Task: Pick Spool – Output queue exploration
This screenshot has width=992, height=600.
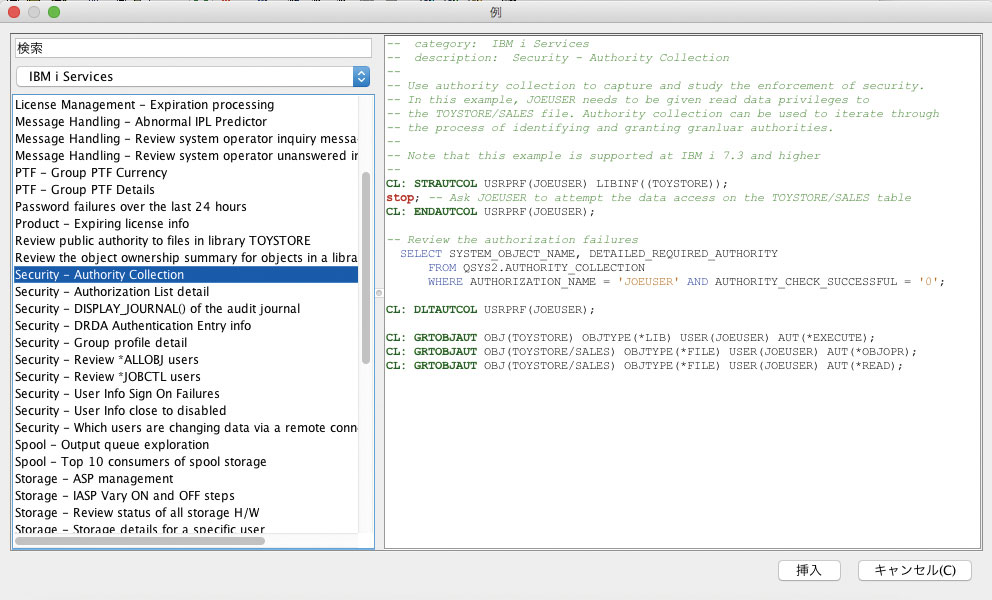Action: tap(112, 444)
